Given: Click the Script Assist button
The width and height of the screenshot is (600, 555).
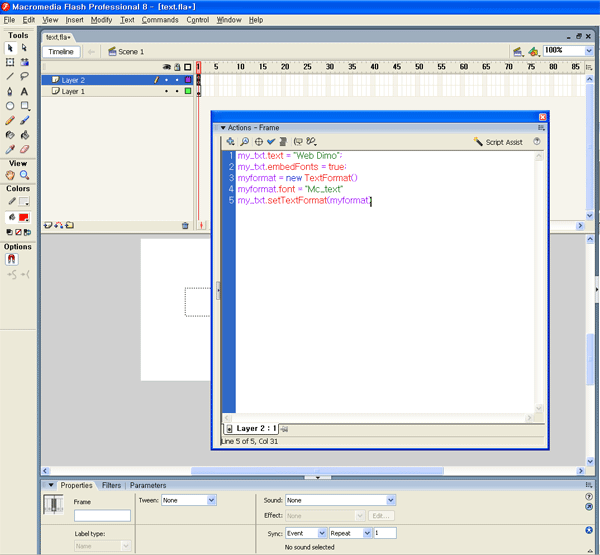Looking at the screenshot, I should coord(498,142).
